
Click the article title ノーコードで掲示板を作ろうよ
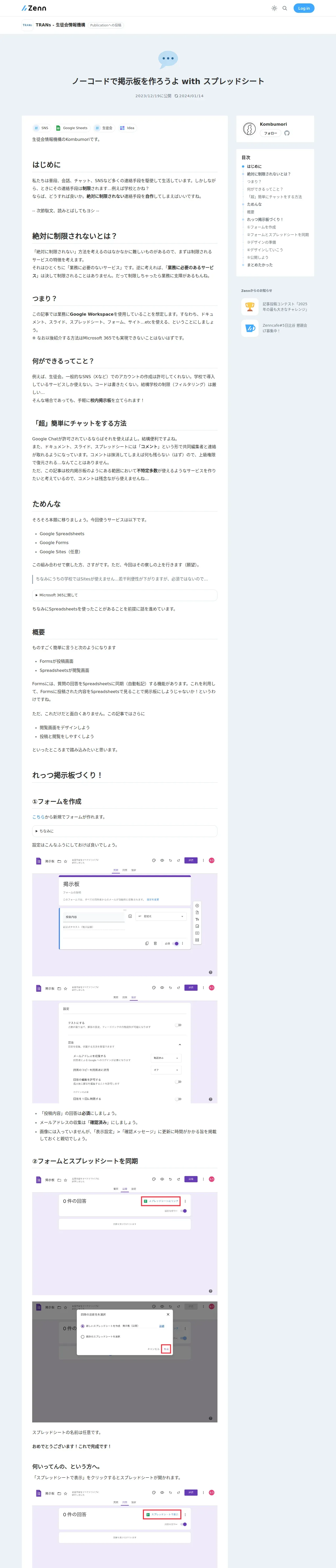click(168, 81)
